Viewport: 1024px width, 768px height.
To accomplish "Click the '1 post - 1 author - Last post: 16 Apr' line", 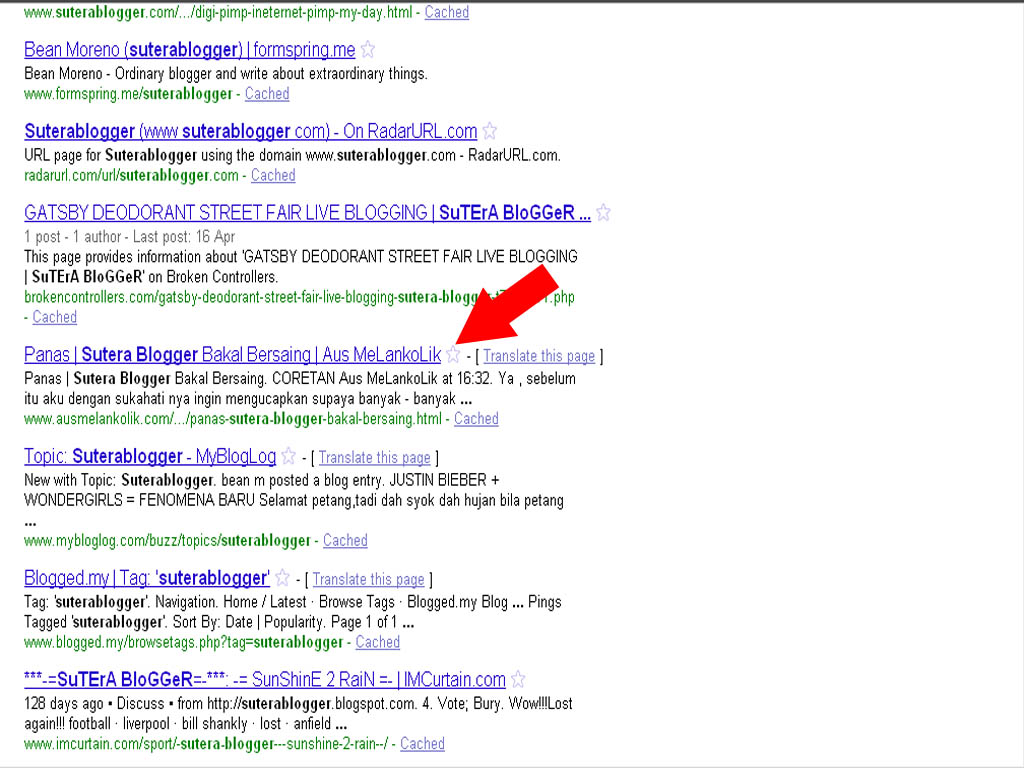I will click(129, 236).
